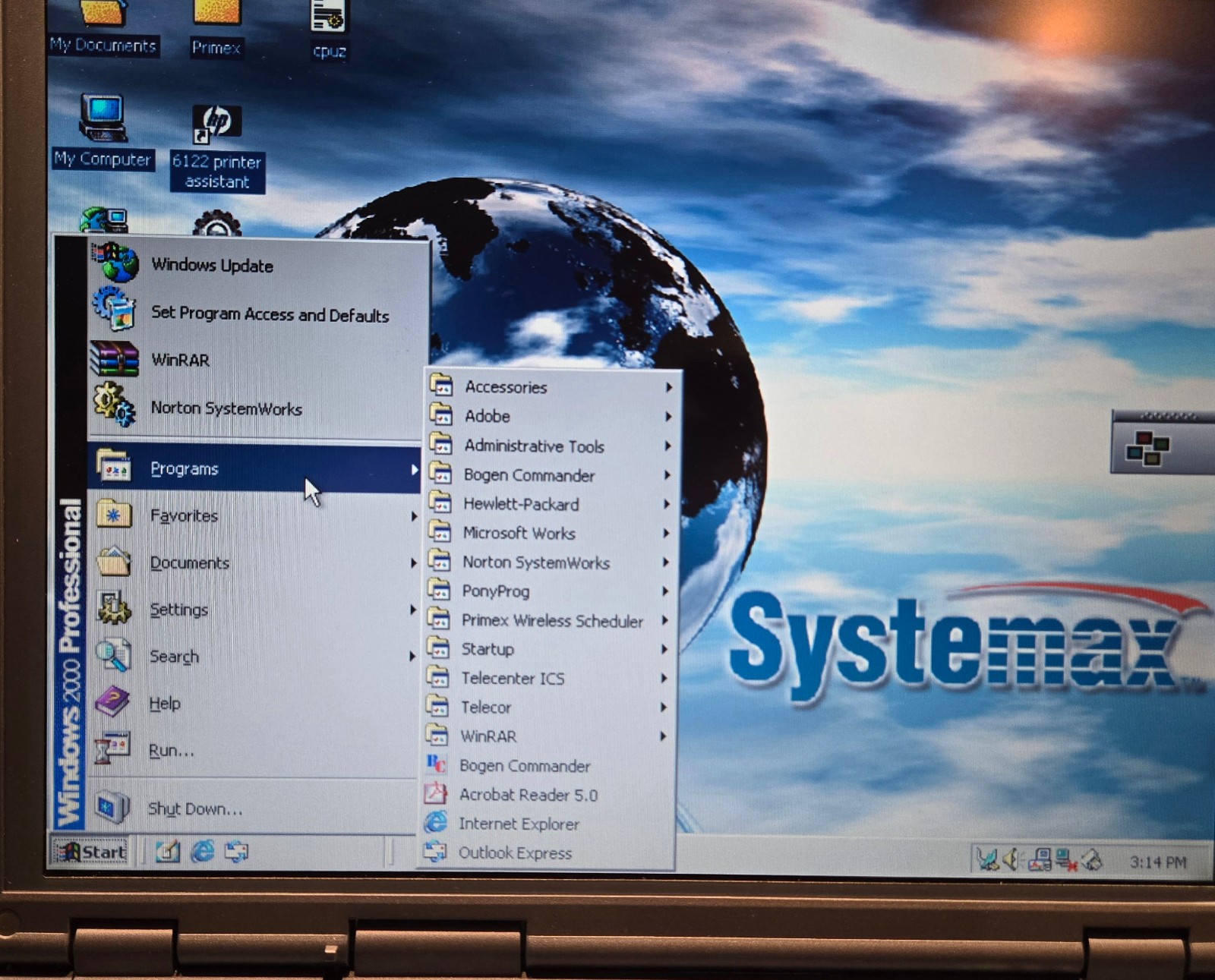The height and width of the screenshot is (980, 1215).
Task: Click the Show Desktop quick launch icon
Action: tap(168, 852)
